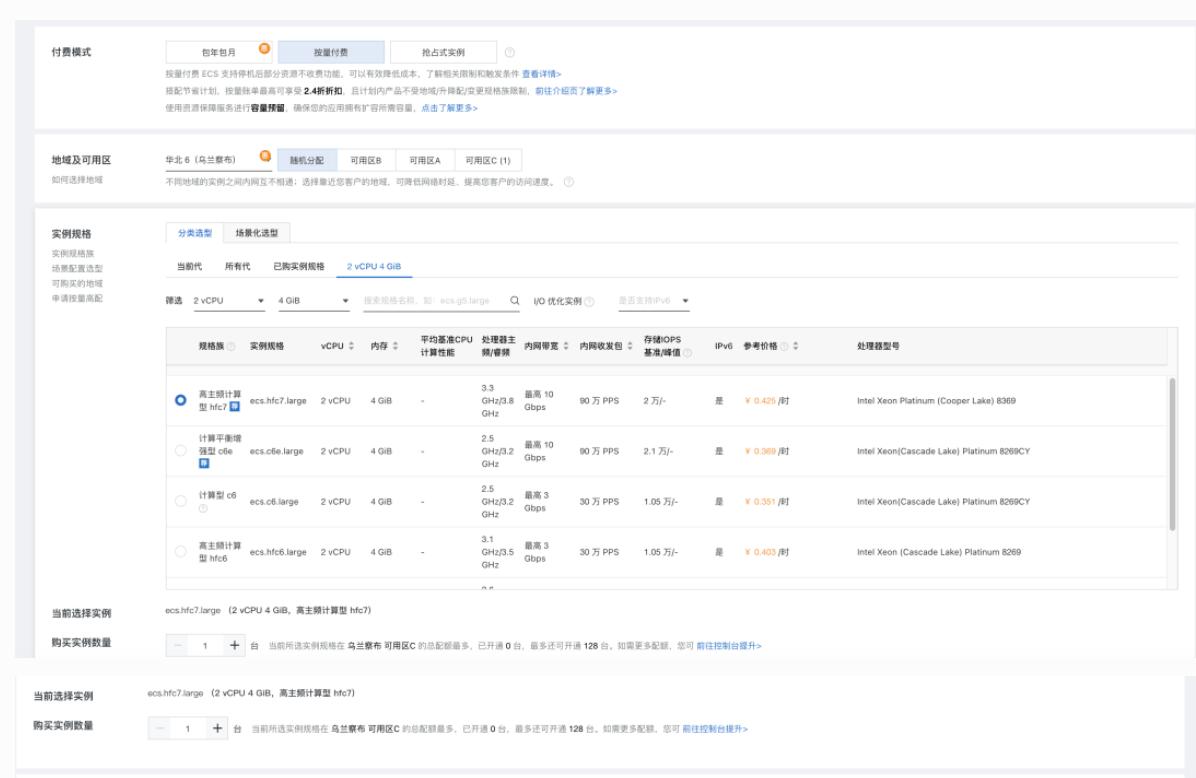The height and width of the screenshot is (778, 1196).
Task: Click help icon beside 规格族 column header
Action: [x=231, y=346]
